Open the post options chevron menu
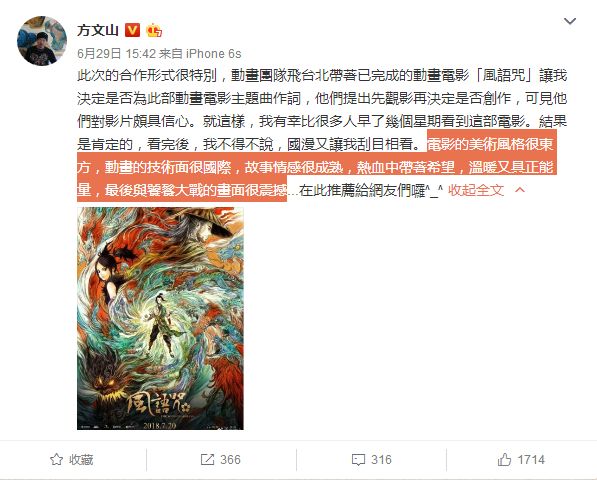Viewport: 597px width, 480px height. point(570,21)
